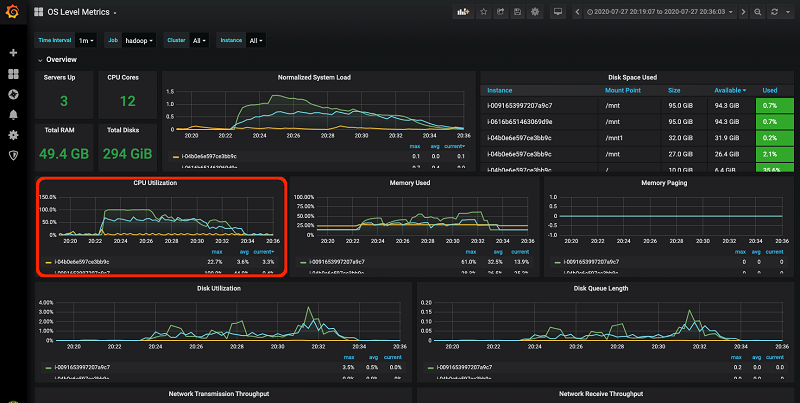Save the dashboard with disk icon

tap(517, 12)
